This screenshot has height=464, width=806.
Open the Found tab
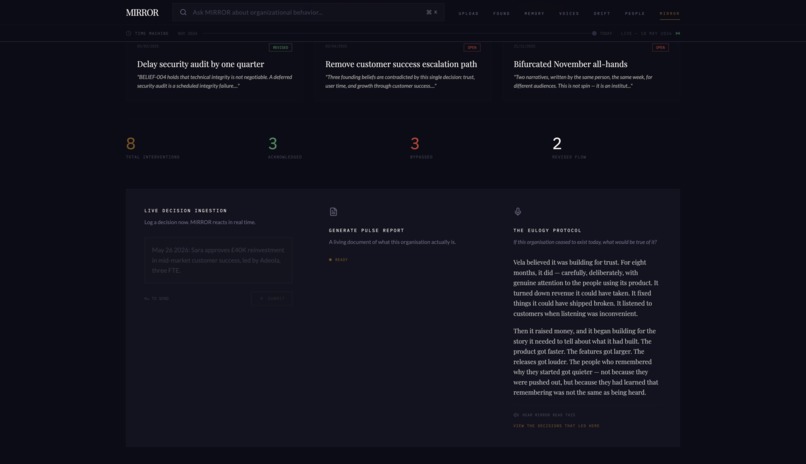point(501,13)
